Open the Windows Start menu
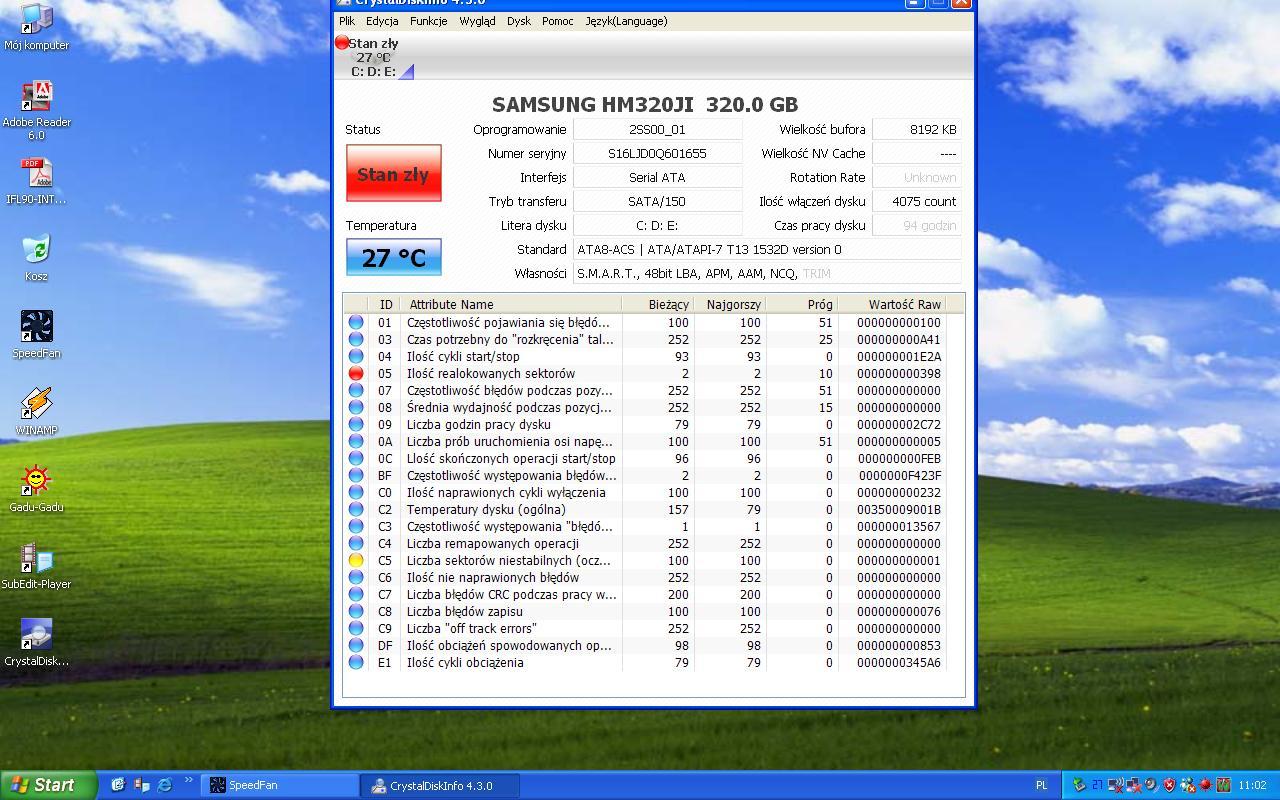 [x=48, y=785]
